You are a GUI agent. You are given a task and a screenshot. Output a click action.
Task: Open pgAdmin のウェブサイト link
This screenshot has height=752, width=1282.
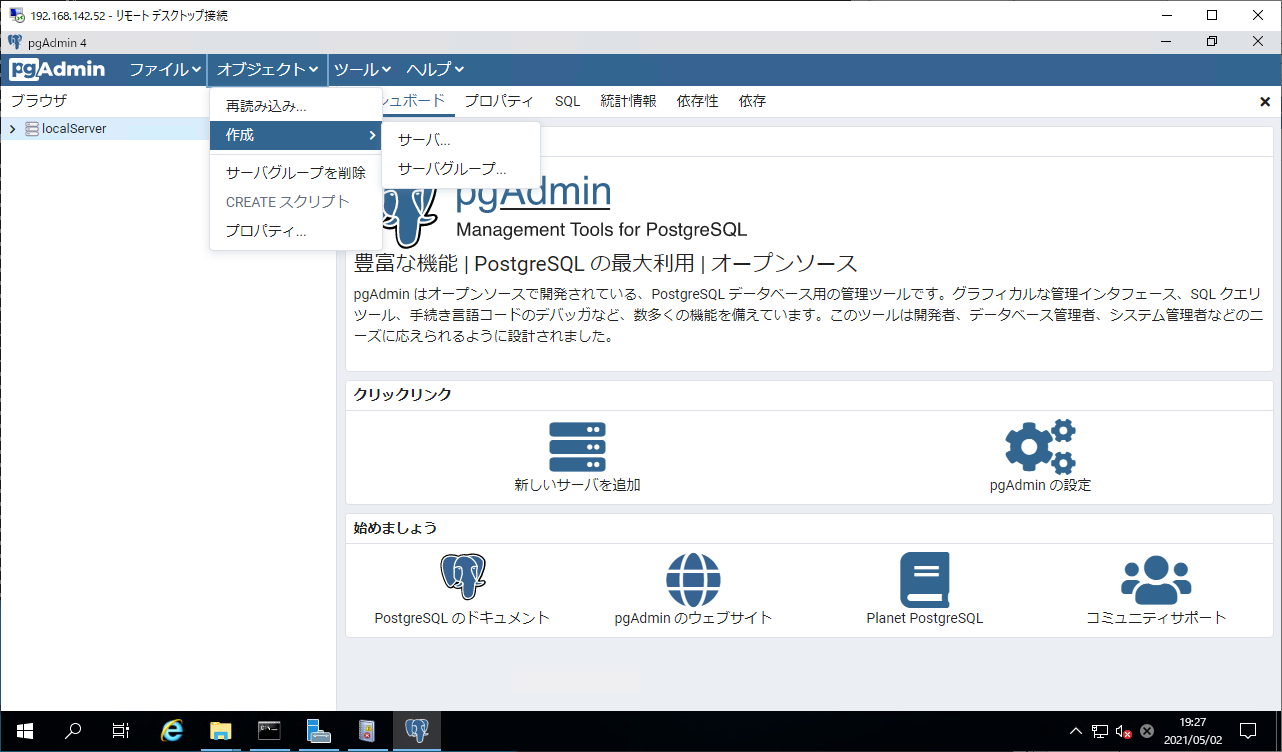[693, 618]
